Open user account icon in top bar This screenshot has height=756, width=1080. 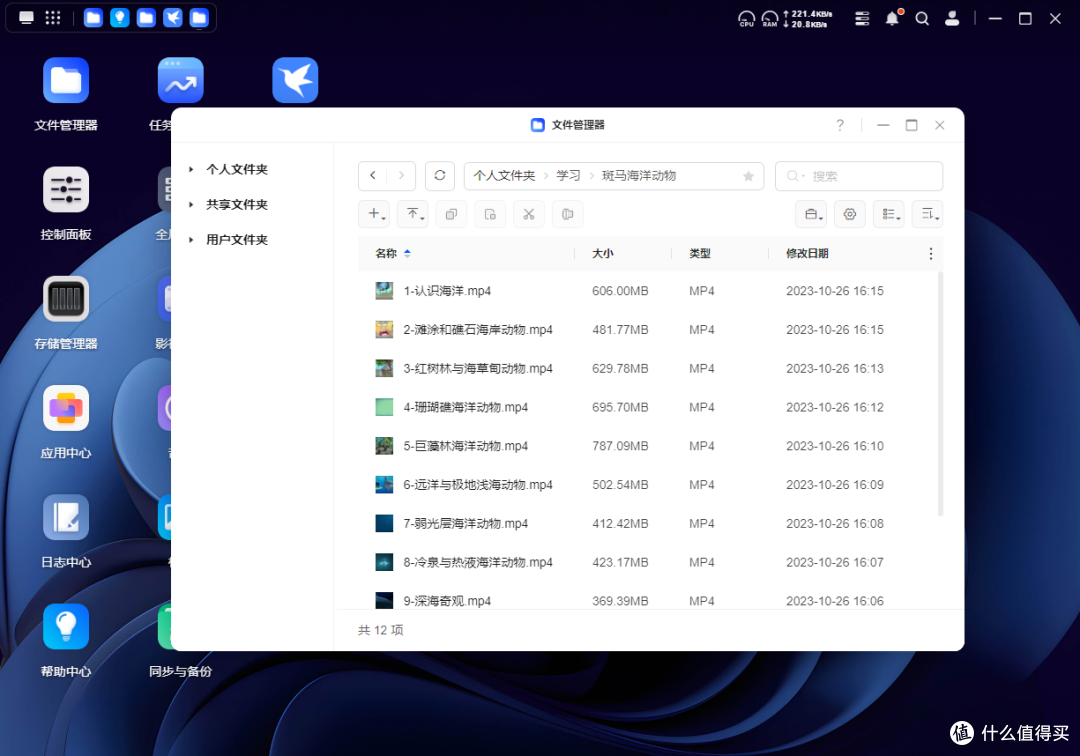[x=952, y=19]
